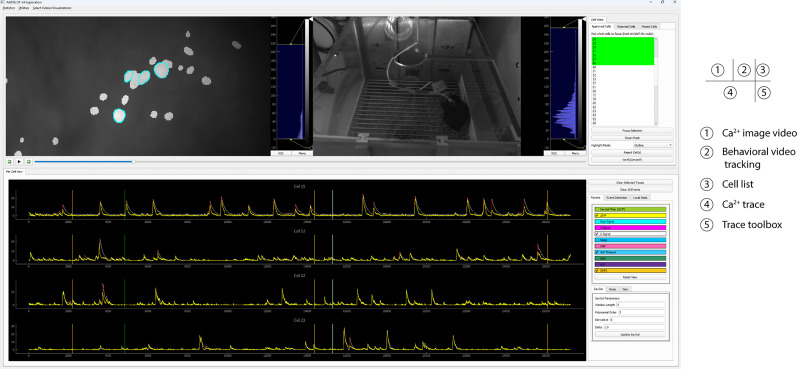This screenshot has width=797, height=369.
Task: Click the green step-back frame icon
Action: tap(10, 162)
